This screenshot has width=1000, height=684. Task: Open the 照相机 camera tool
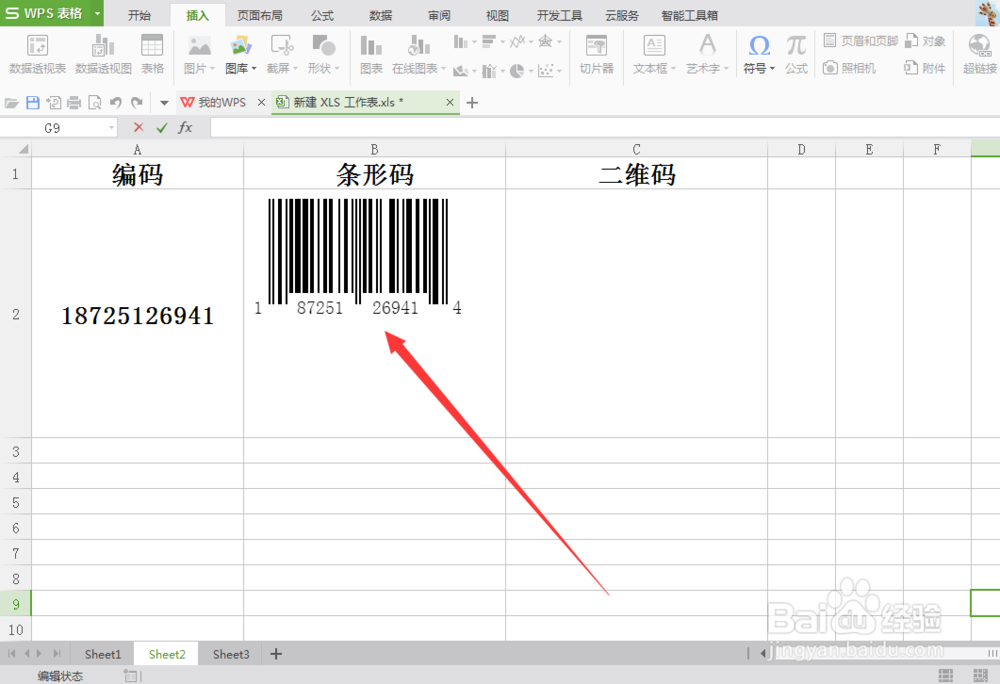849,68
